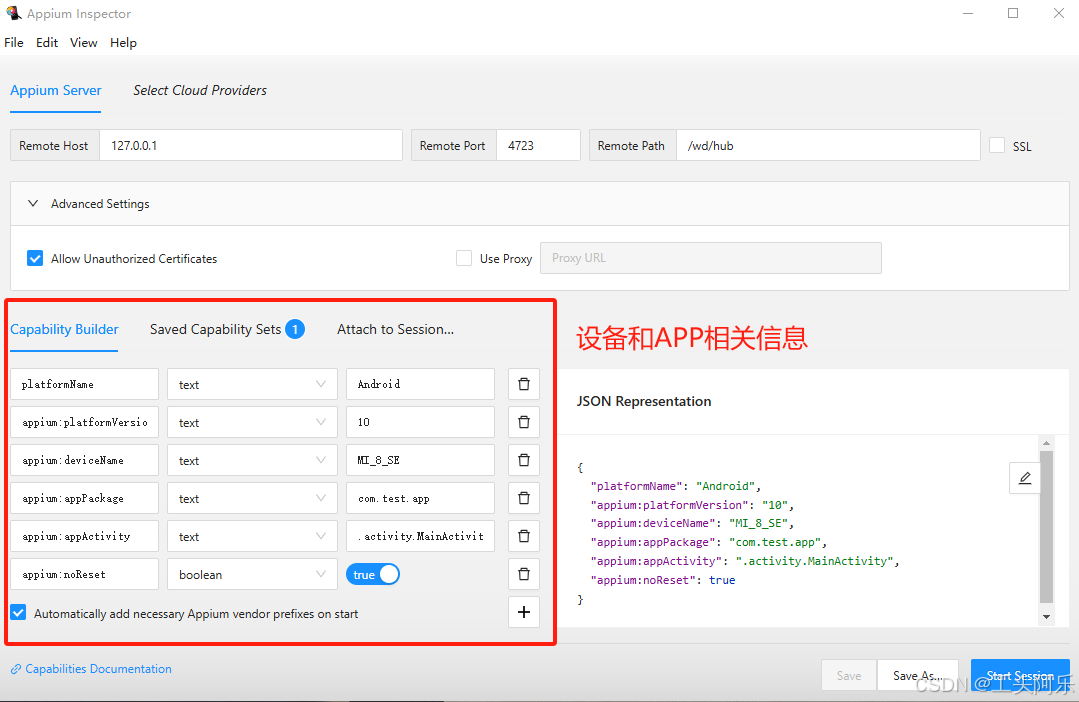Screen dimensions: 1079x702
Task: Open boolean type dropdown for noReset
Action: coord(253,574)
